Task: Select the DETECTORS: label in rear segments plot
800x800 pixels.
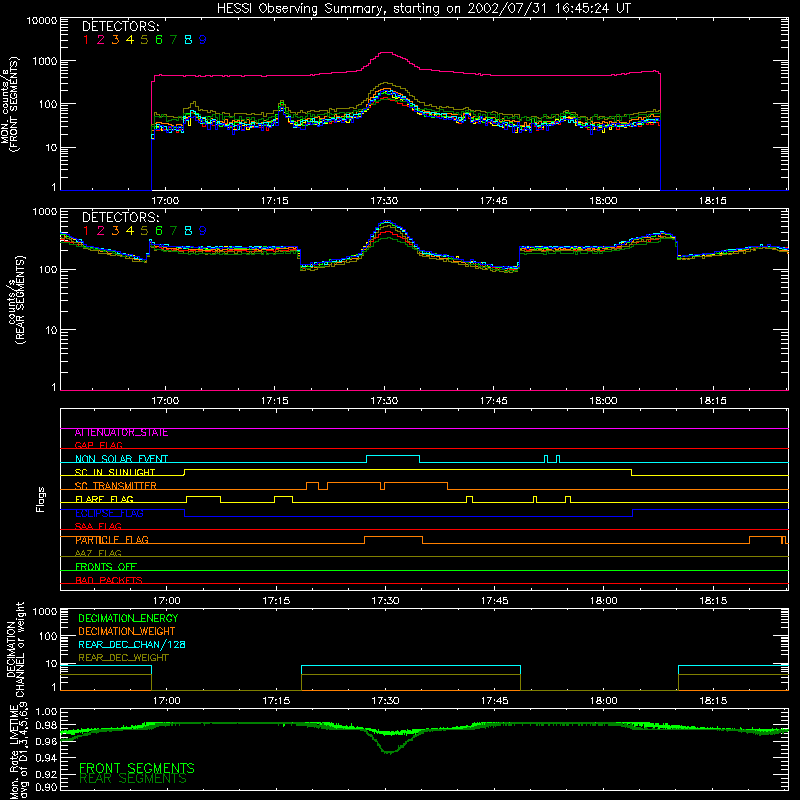Action: click(x=120, y=218)
